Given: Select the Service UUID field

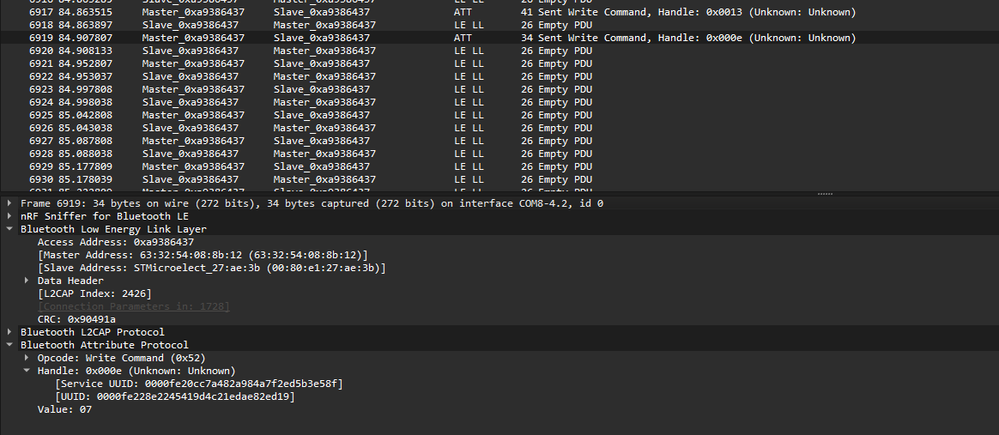Looking at the screenshot, I should tap(199, 384).
